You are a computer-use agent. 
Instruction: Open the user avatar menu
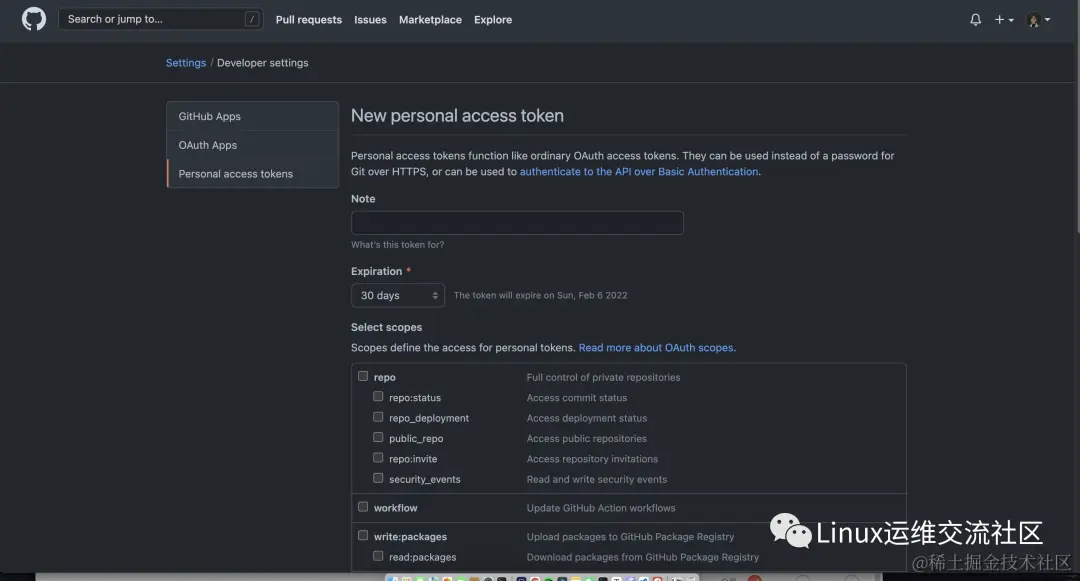1037,20
